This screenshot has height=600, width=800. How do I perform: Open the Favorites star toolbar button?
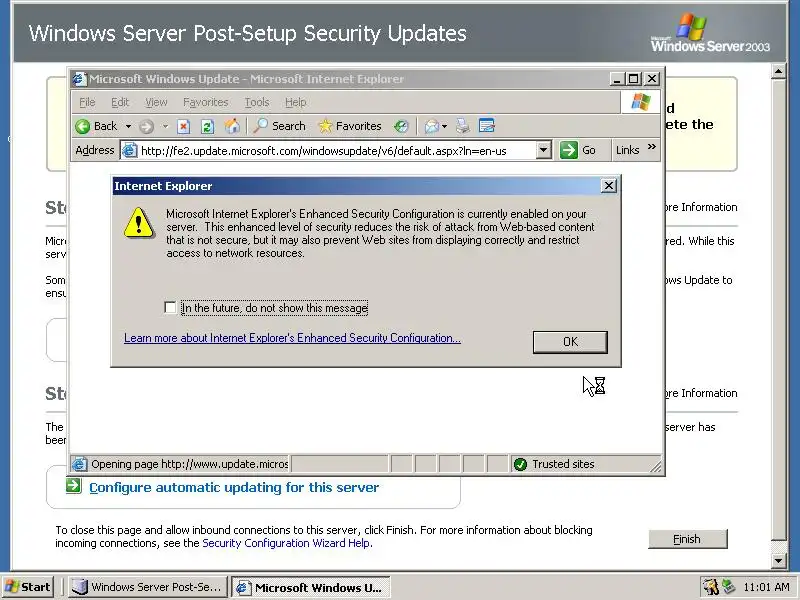coord(349,126)
